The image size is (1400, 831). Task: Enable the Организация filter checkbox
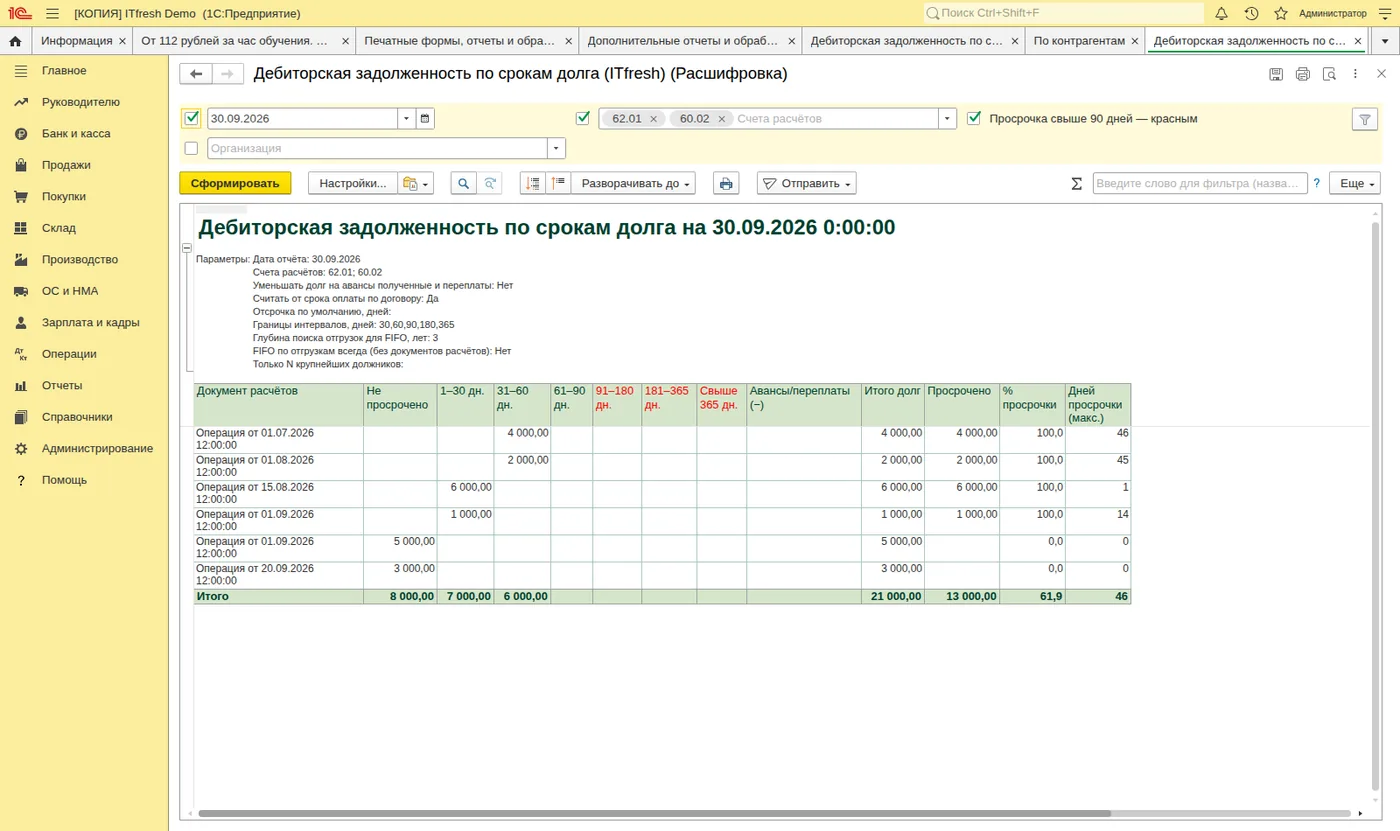coord(192,148)
